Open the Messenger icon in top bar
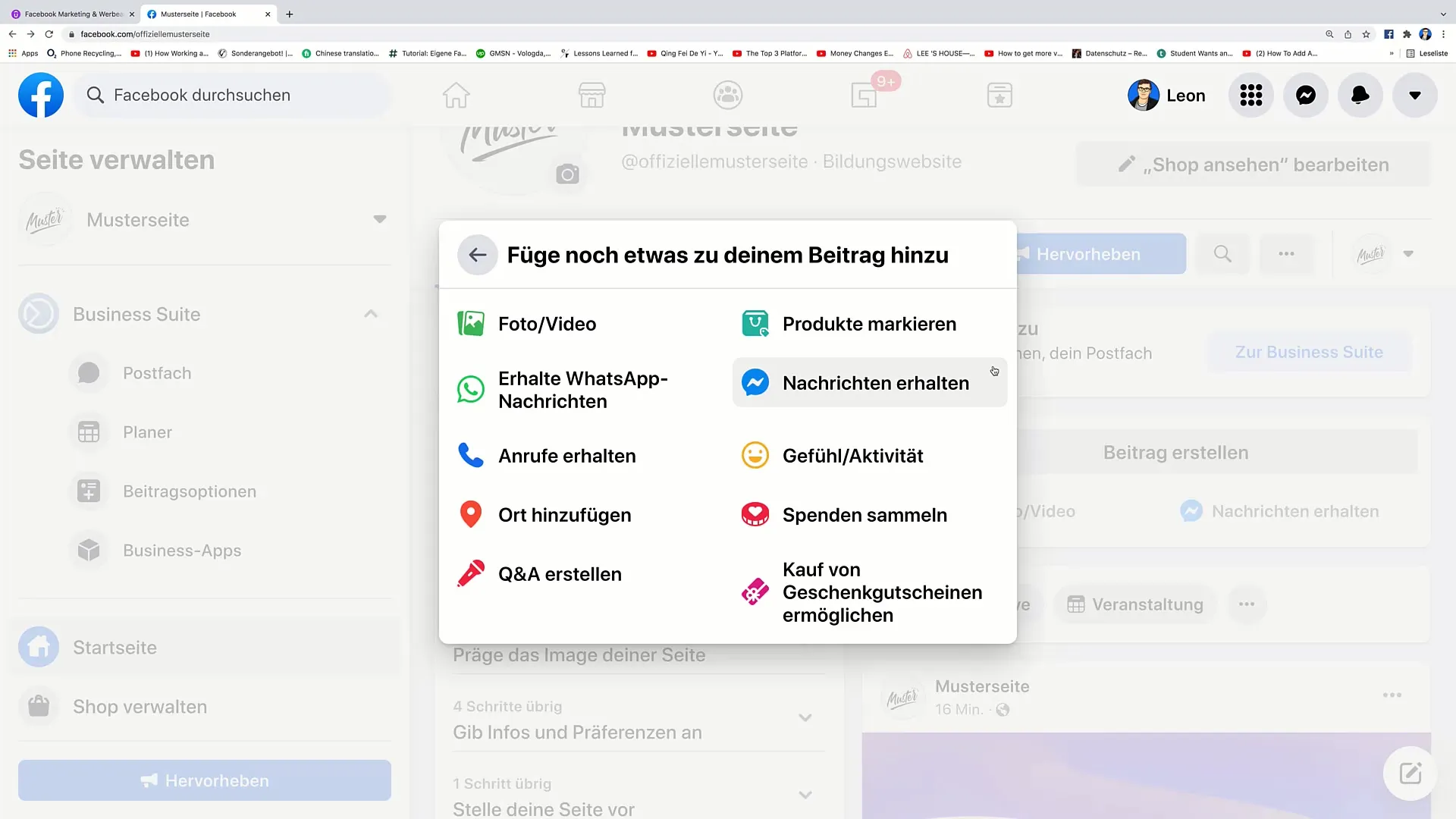The image size is (1456, 819). 1305,96
